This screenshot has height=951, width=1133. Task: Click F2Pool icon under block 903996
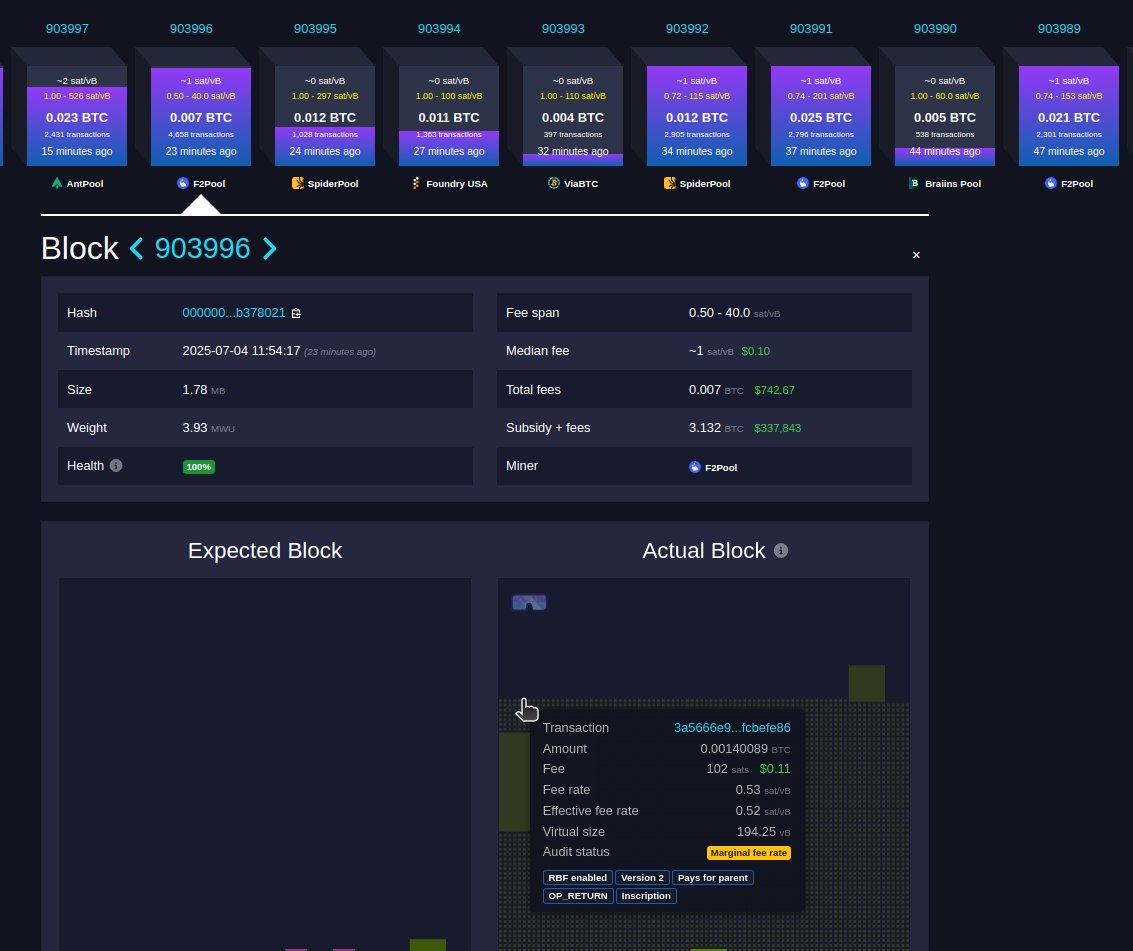point(183,184)
